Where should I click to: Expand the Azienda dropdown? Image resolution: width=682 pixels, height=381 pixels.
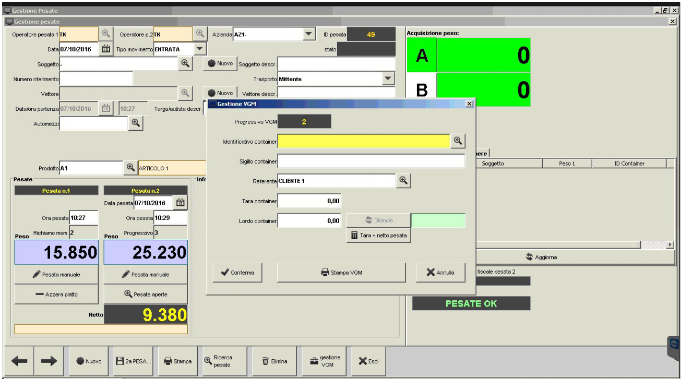[x=308, y=34]
